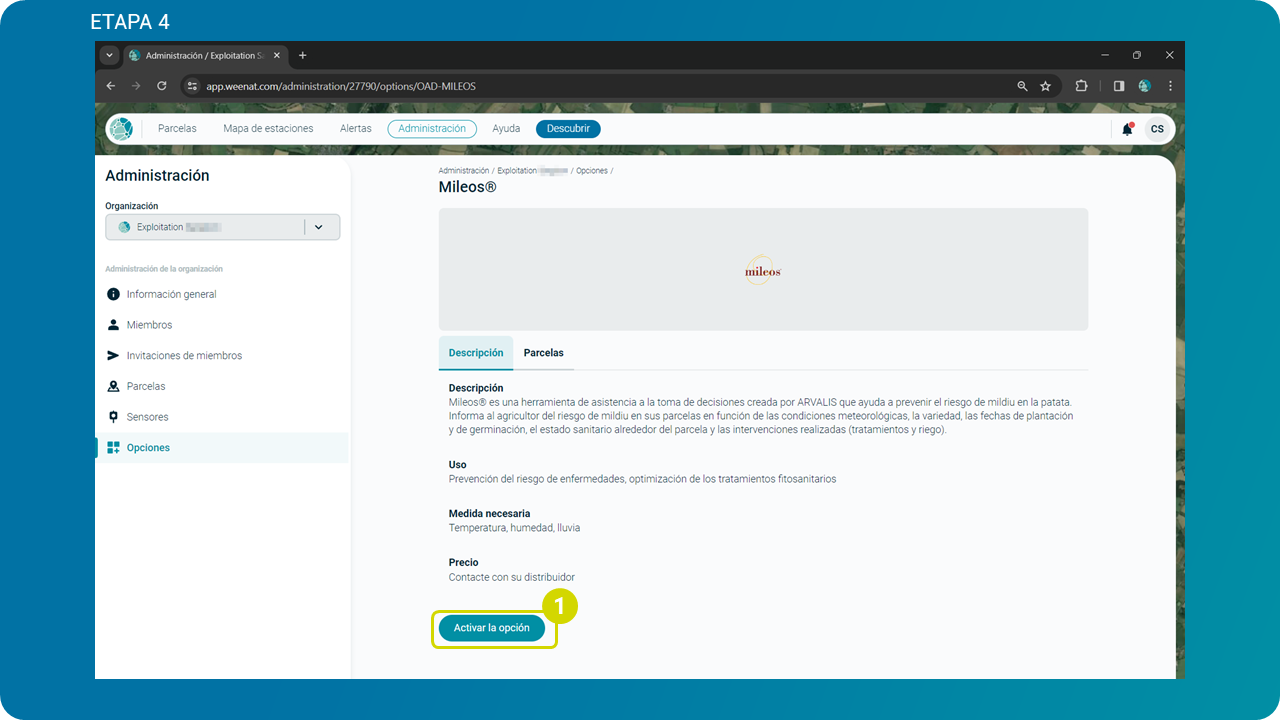The width and height of the screenshot is (1280, 720).
Task: Click 'Temperatura, humedad, lluvia' text
Action: (x=514, y=528)
